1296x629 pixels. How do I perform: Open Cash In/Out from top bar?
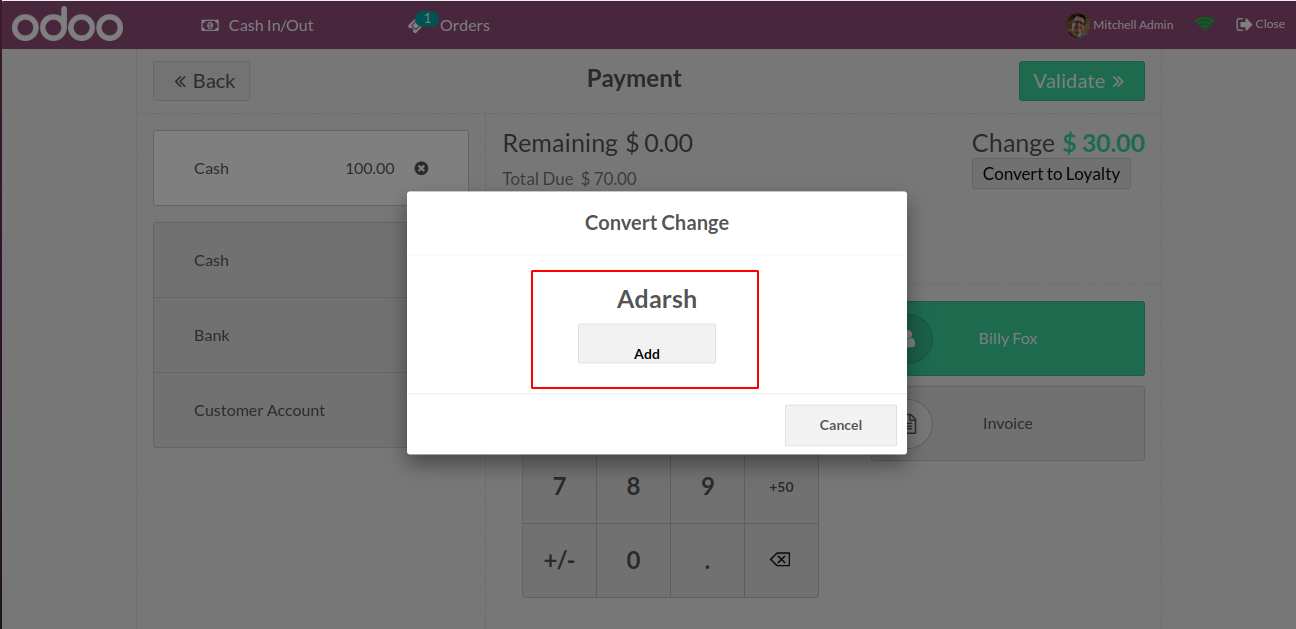pyautogui.click(x=258, y=25)
